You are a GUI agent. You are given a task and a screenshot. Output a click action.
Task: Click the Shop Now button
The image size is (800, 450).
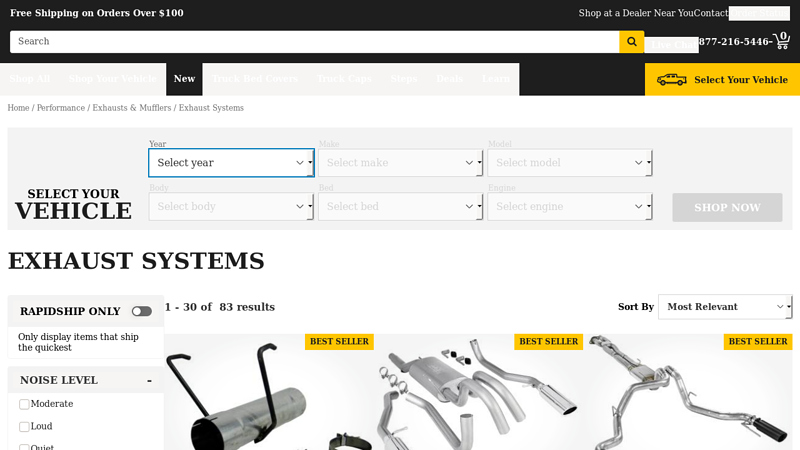[727, 208]
